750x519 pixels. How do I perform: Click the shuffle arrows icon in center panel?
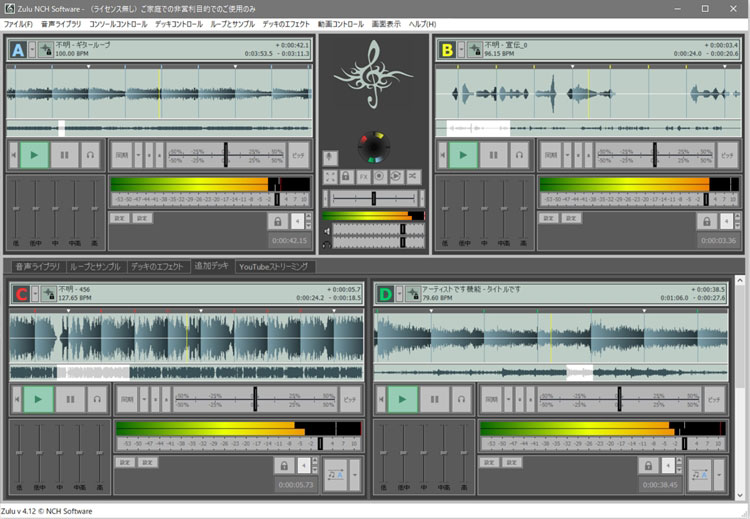[x=413, y=177]
